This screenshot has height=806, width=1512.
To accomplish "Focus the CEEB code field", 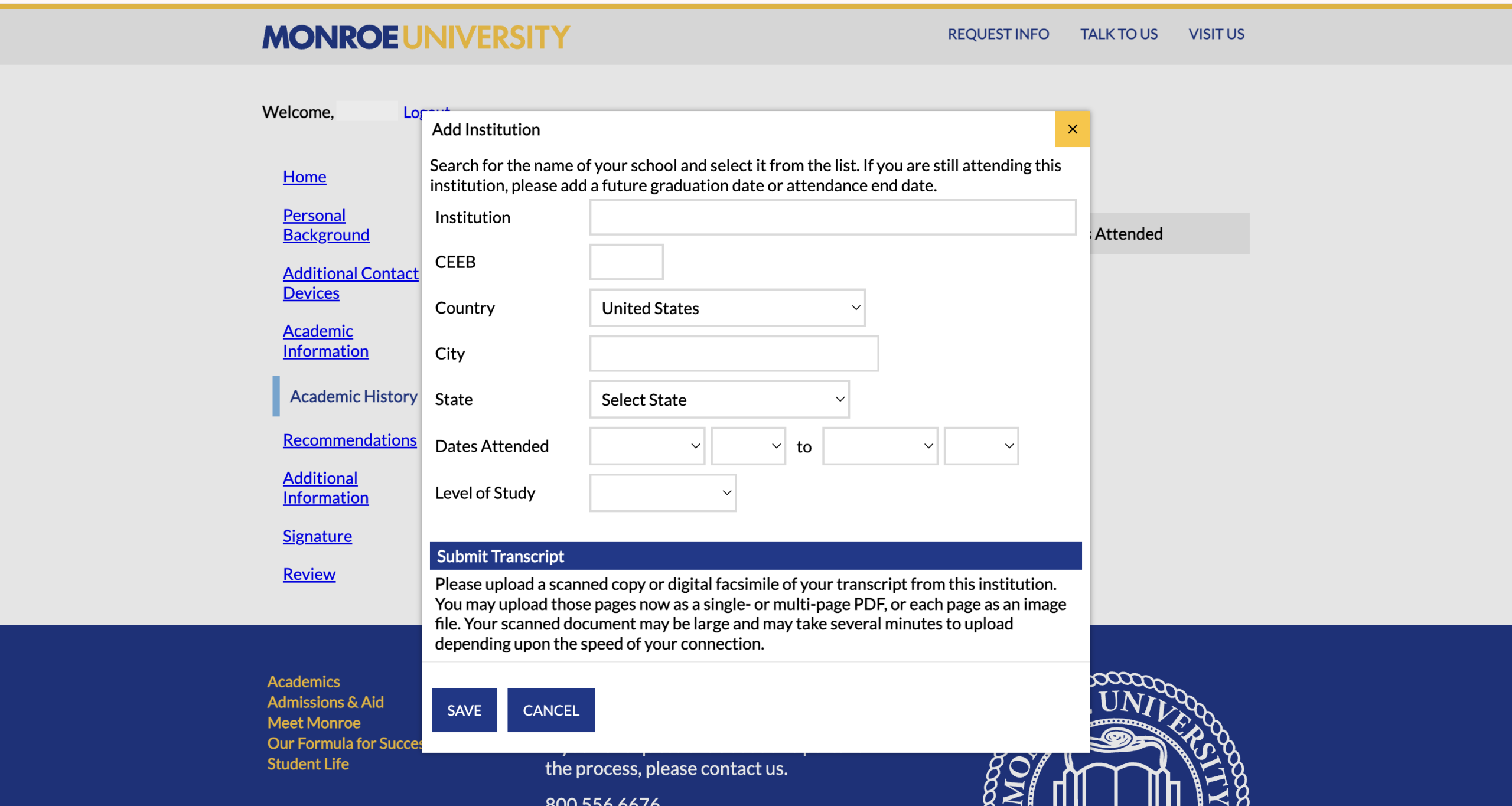I will click(x=626, y=262).
